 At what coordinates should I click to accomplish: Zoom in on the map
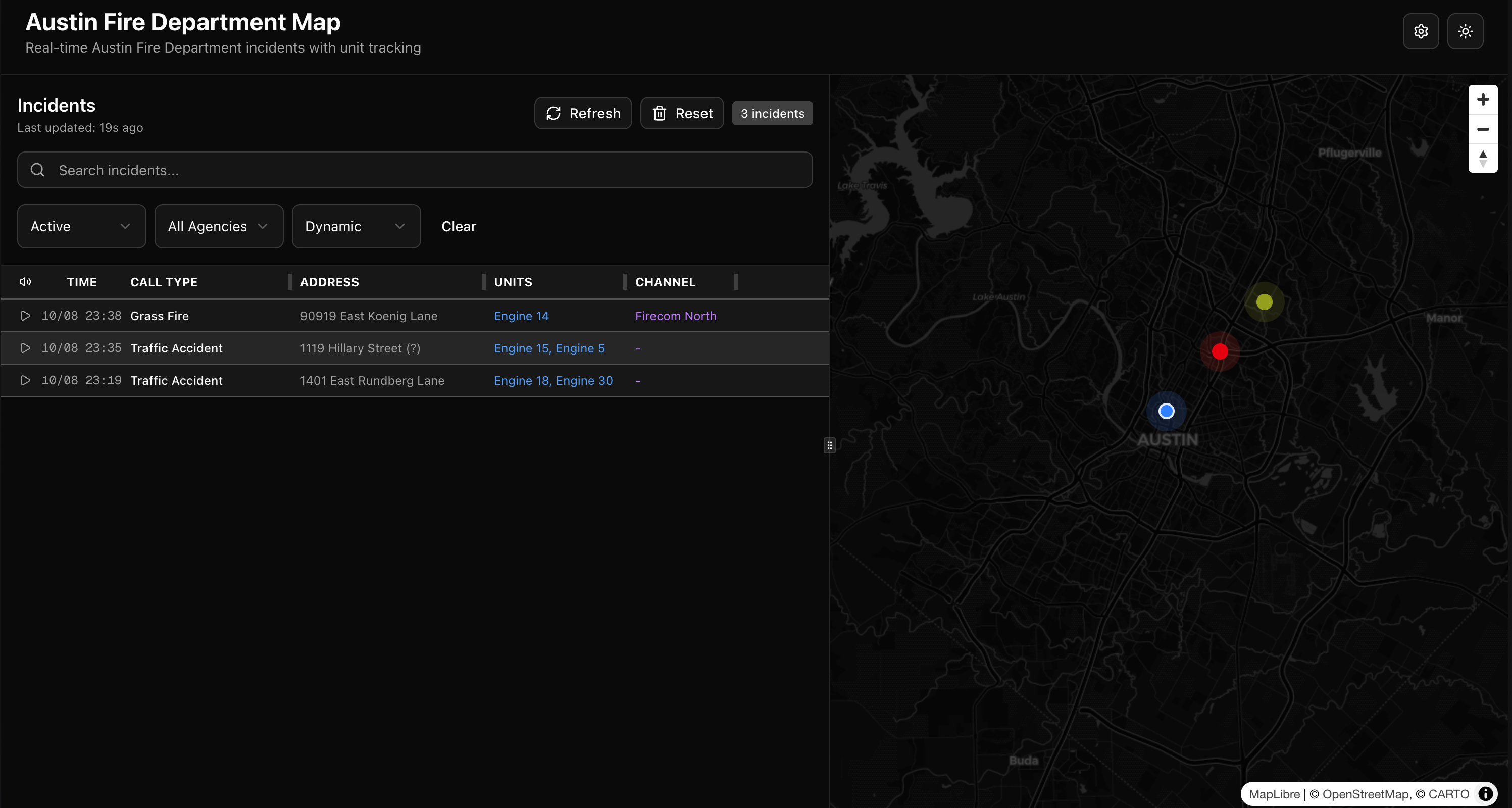coord(1483,100)
